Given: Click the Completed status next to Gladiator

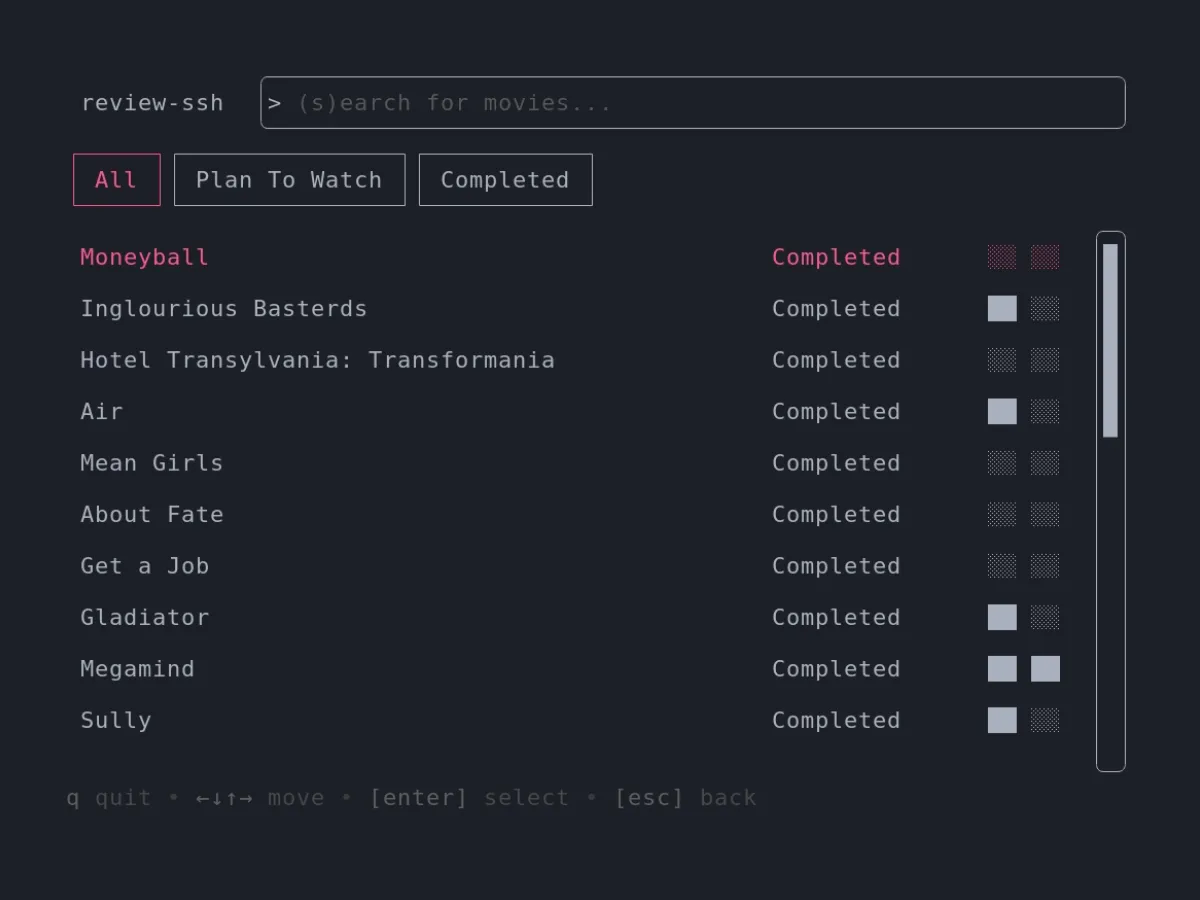Looking at the screenshot, I should (835, 618).
